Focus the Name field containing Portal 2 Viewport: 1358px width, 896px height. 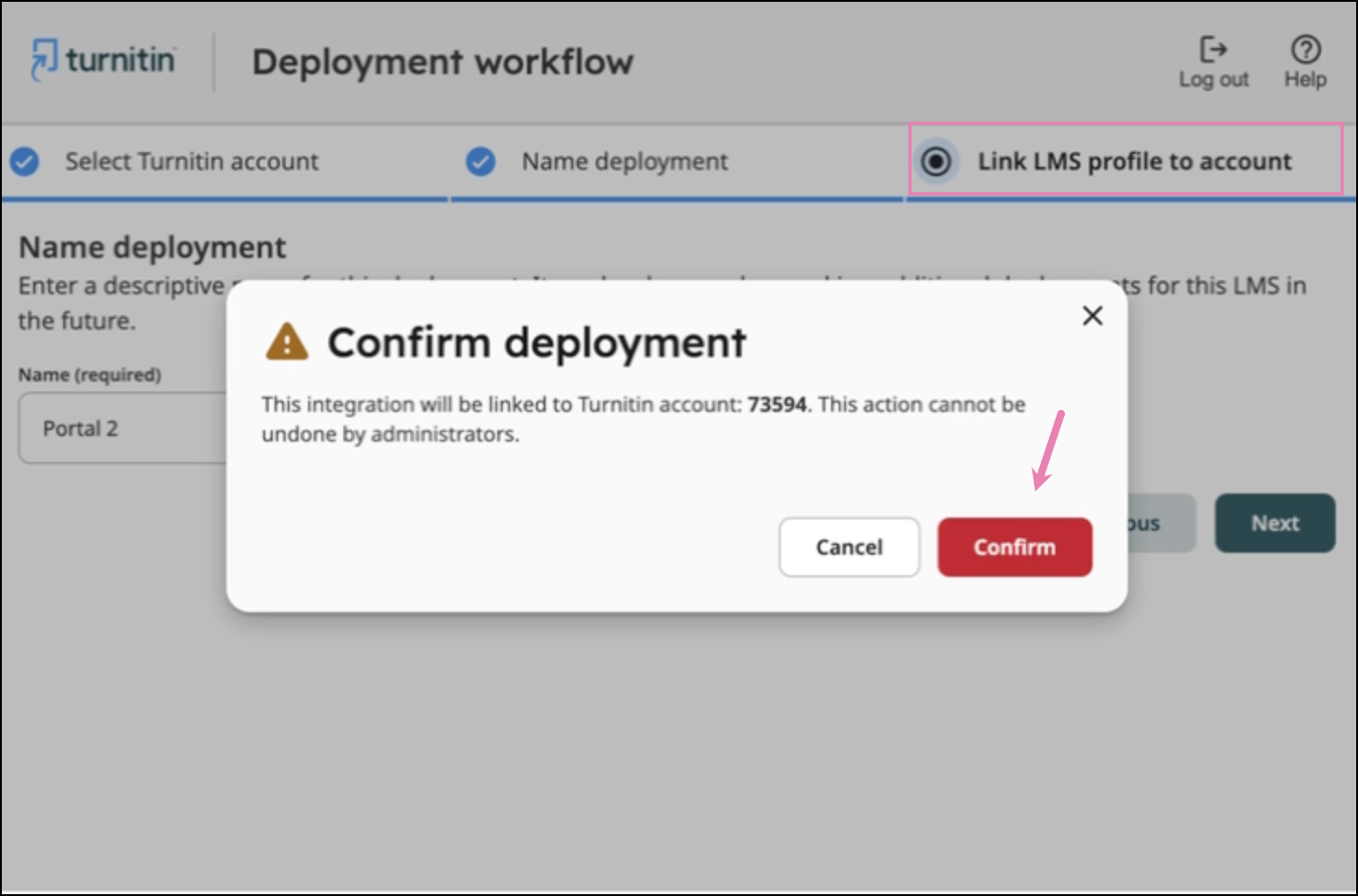coord(122,429)
